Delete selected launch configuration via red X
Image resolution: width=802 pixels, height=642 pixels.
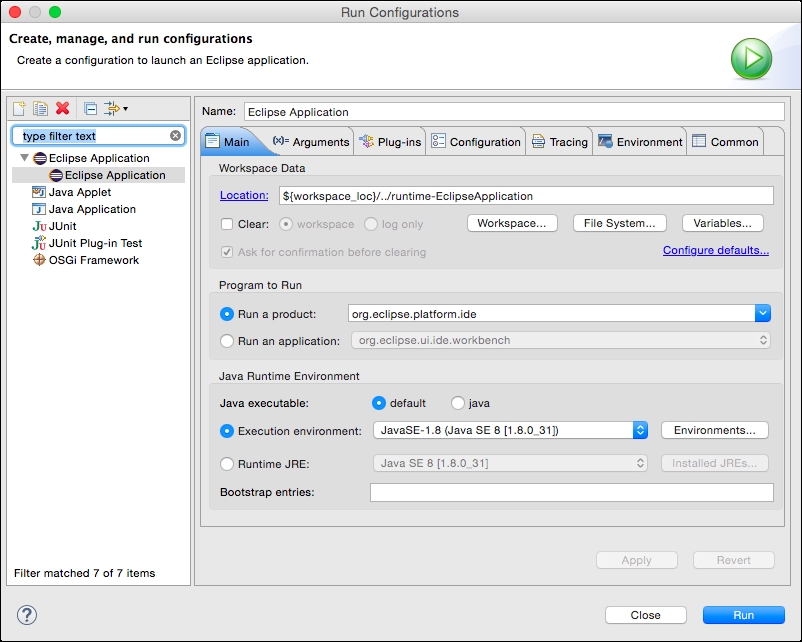[x=62, y=108]
